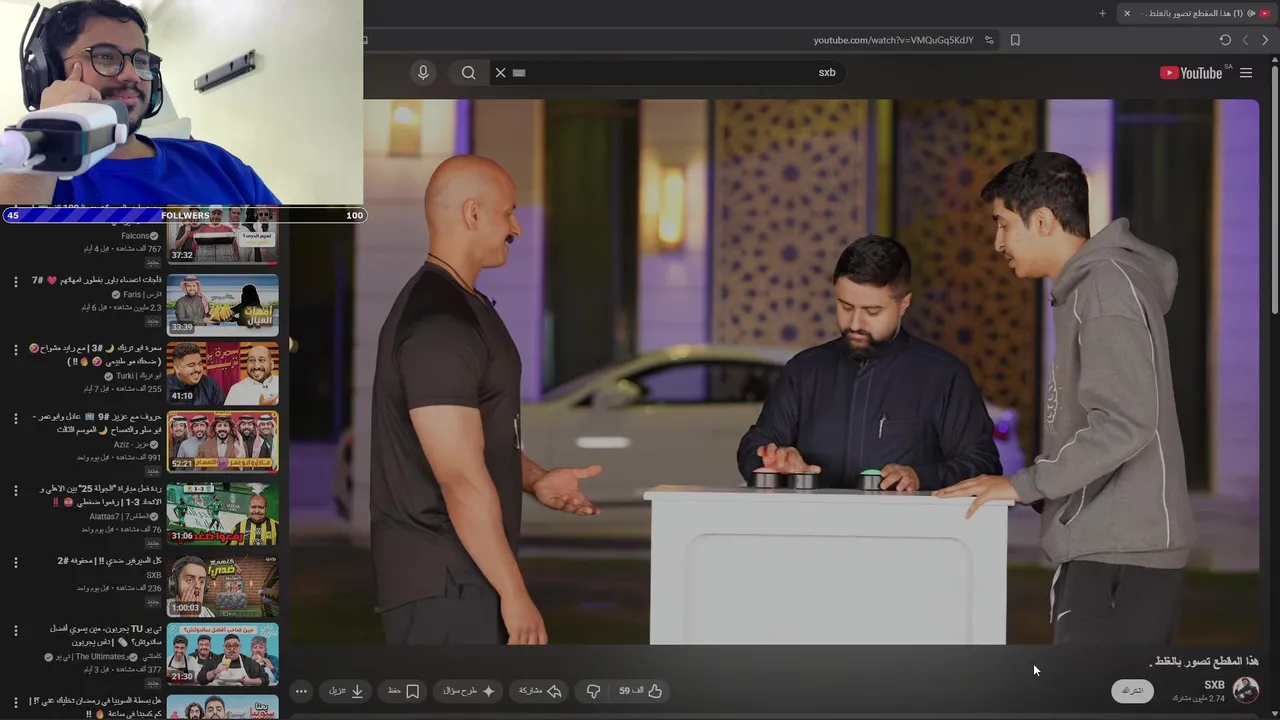
Task: Go to the YouTube home logo
Action: pyautogui.click(x=1191, y=73)
